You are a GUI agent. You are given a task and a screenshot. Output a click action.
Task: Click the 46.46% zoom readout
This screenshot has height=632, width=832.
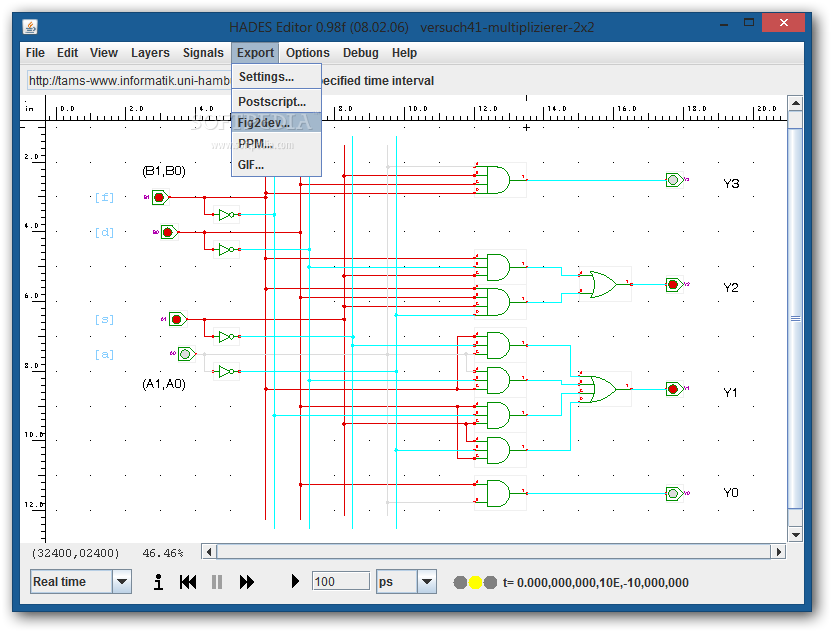[x=163, y=553]
